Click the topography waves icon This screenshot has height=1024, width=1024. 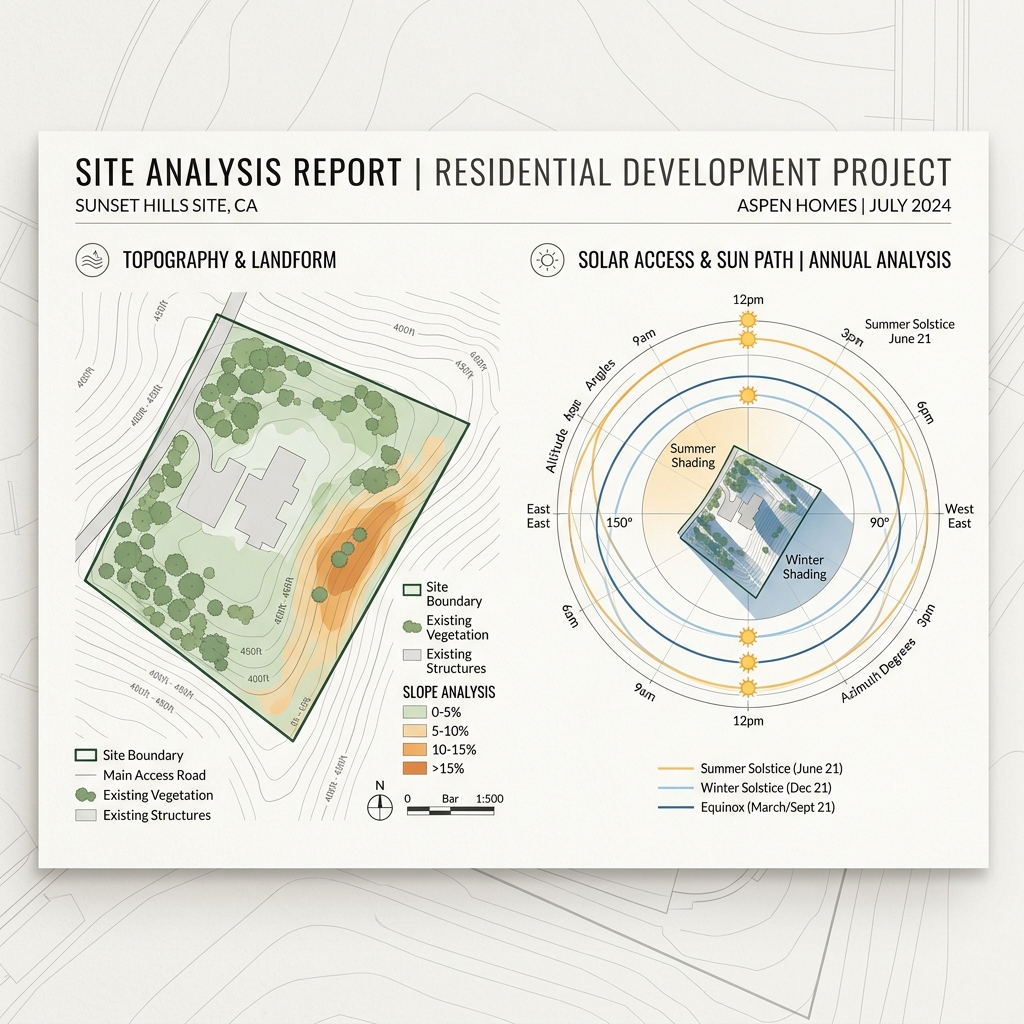92,260
